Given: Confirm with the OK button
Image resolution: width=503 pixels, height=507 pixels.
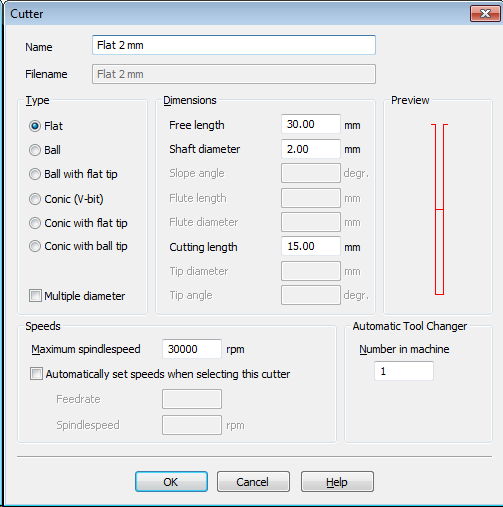Looking at the screenshot, I should tap(171, 482).
